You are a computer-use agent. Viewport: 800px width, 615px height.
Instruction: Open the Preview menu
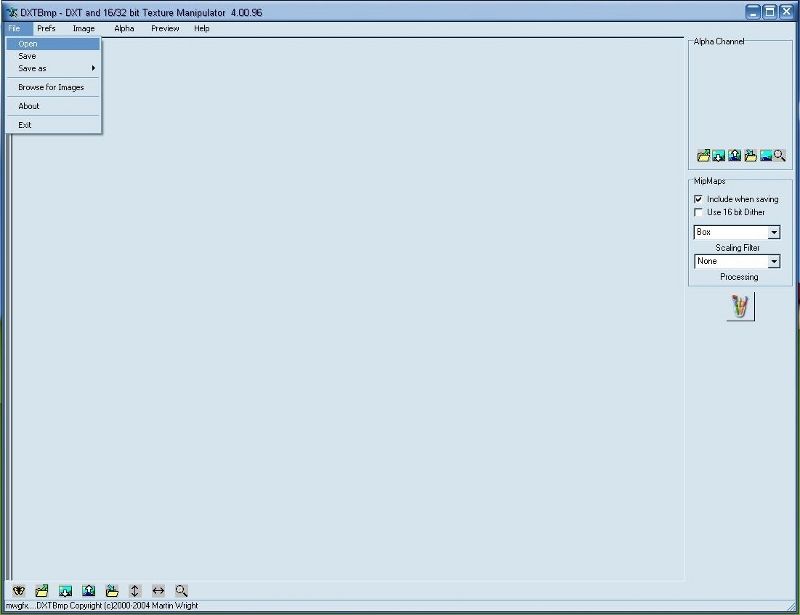tap(165, 29)
